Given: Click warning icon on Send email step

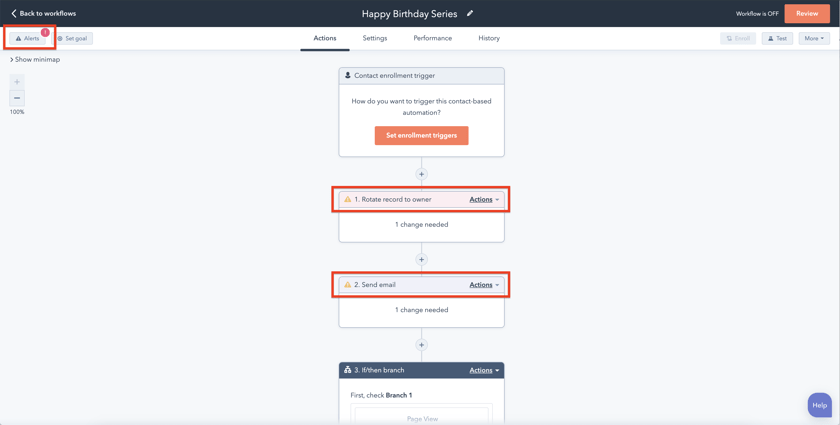Looking at the screenshot, I should click(x=348, y=285).
